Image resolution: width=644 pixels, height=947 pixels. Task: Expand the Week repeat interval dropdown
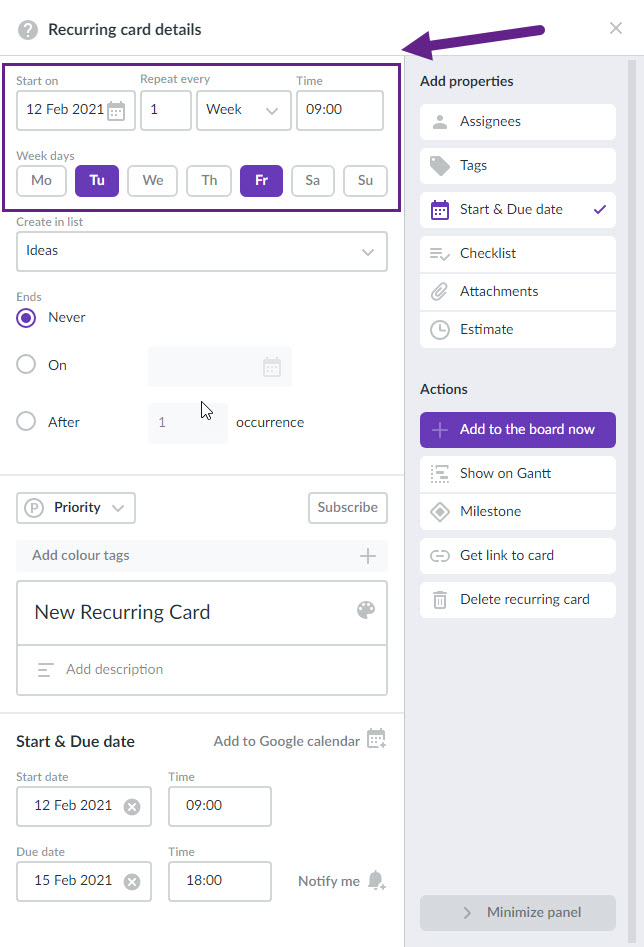pos(243,110)
